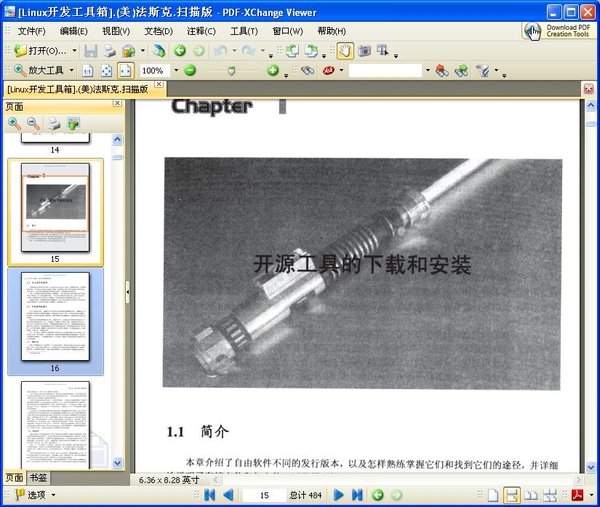The height and width of the screenshot is (507, 600).
Task: Click the search options funnel icon
Action: (x=483, y=71)
